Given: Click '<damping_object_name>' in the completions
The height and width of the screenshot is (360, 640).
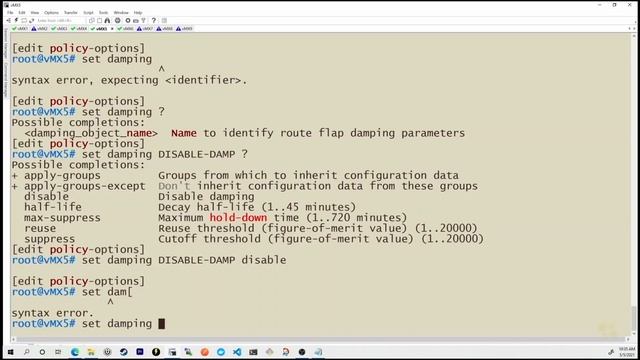Looking at the screenshot, I should tap(91, 133).
